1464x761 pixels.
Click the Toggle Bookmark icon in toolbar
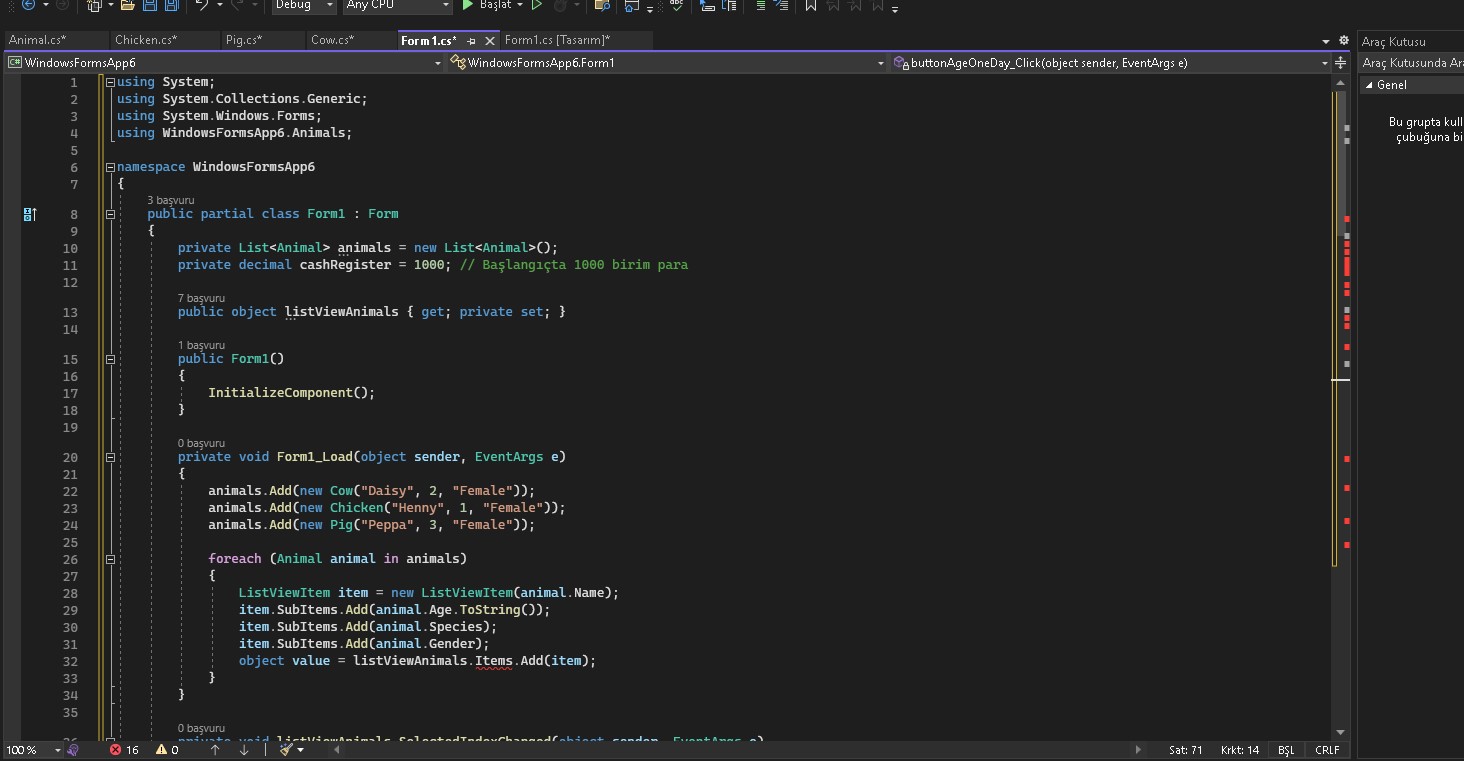pyautogui.click(x=811, y=5)
